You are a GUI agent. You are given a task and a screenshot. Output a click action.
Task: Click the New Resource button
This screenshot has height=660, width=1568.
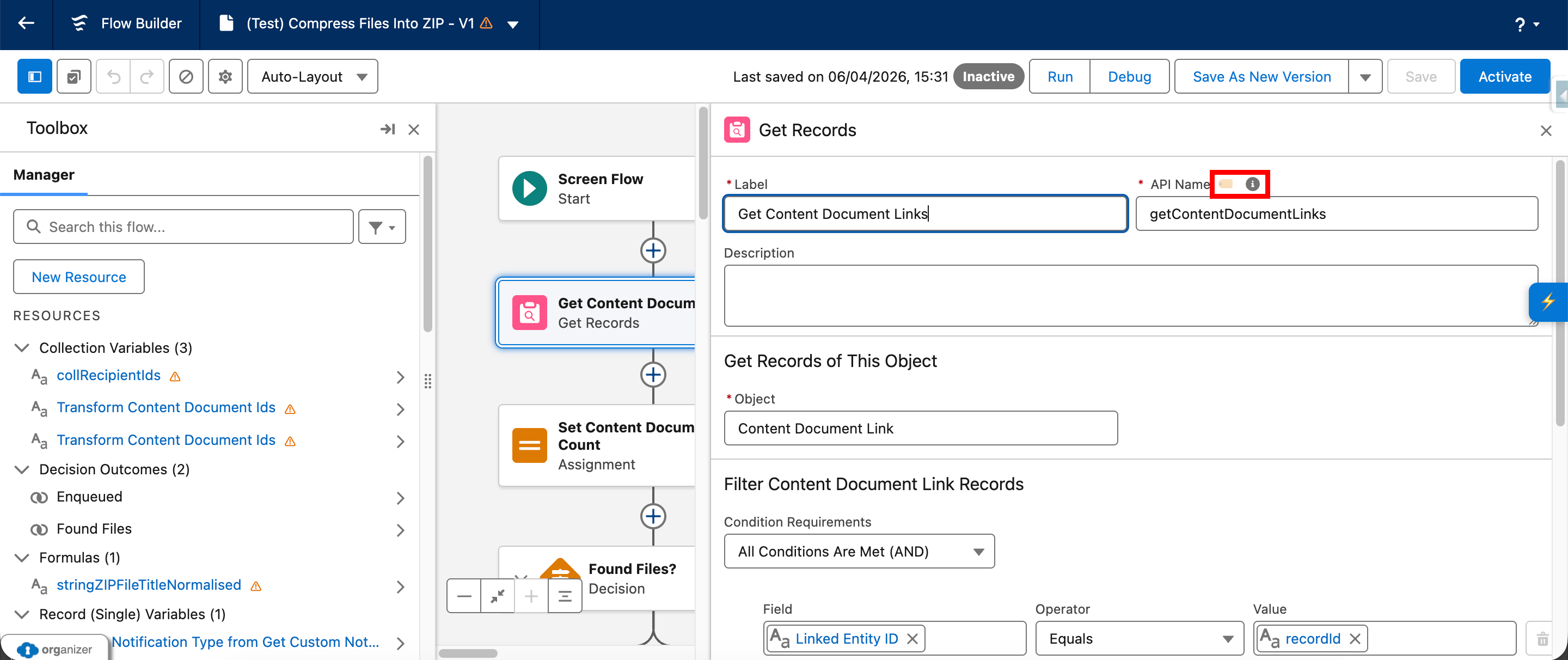click(78, 277)
